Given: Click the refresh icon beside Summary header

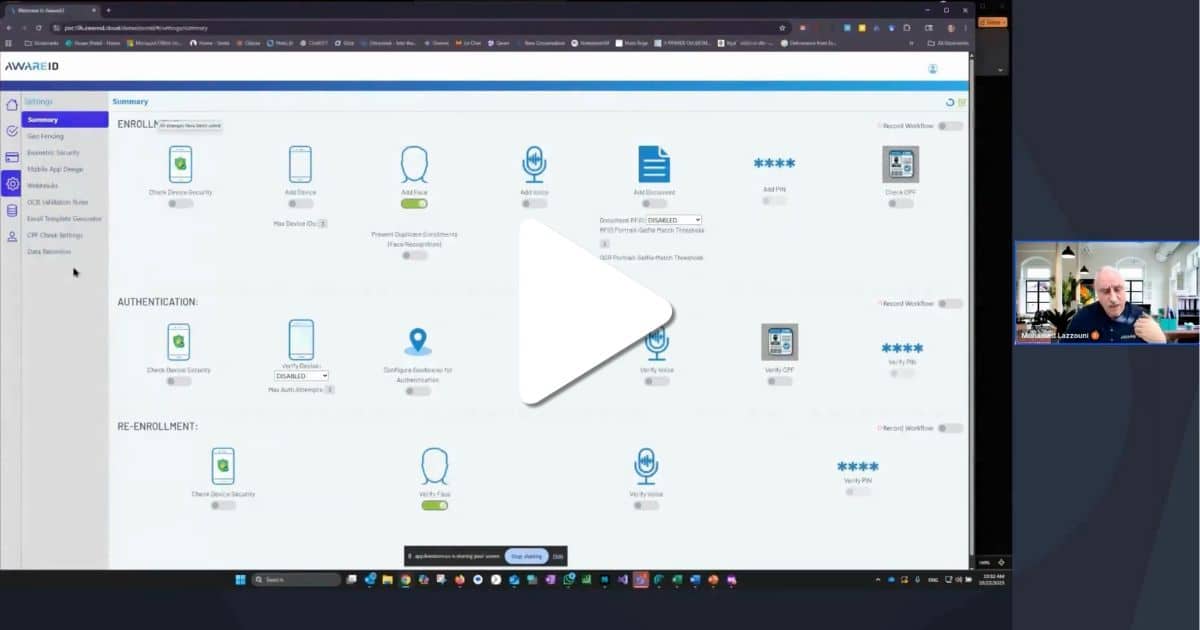Looking at the screenshot, I should (x=950, y=102).
